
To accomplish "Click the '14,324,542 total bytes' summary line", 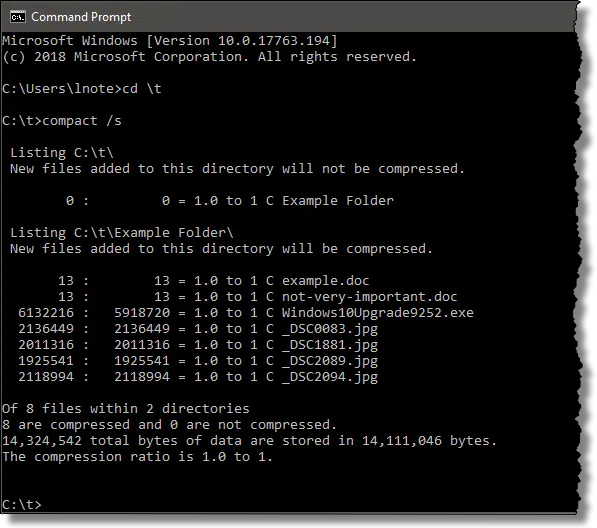I will click(x=249, y=441).
